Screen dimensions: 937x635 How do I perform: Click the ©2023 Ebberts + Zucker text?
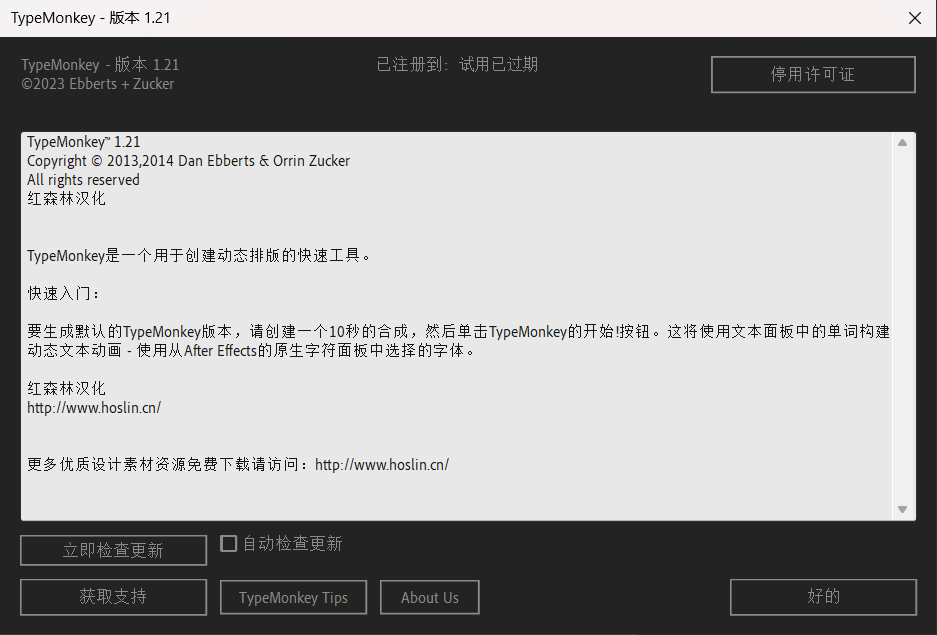click(98, 84)
